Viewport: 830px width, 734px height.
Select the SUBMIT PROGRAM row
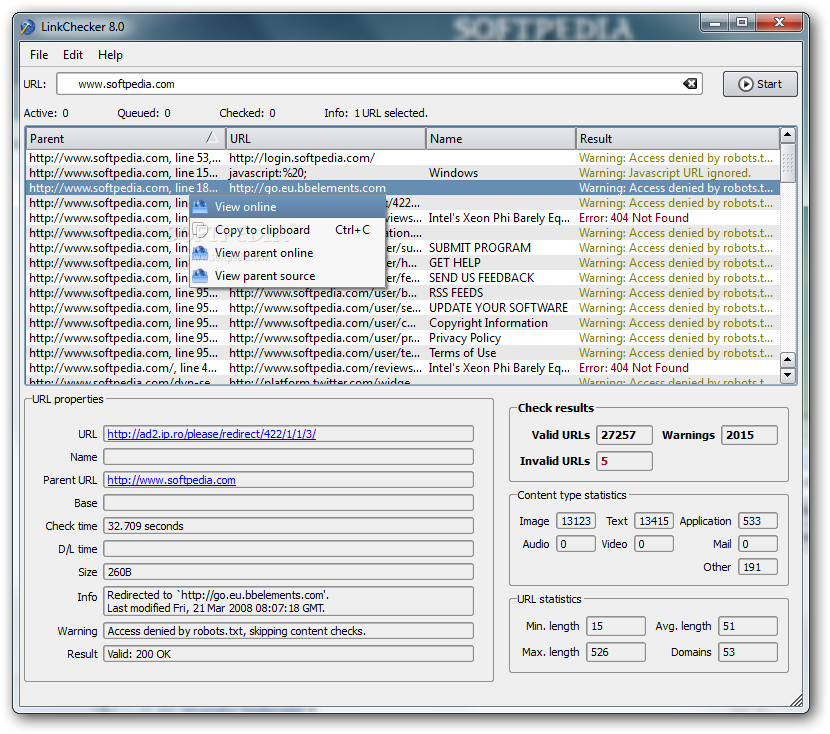click(402, 248)
